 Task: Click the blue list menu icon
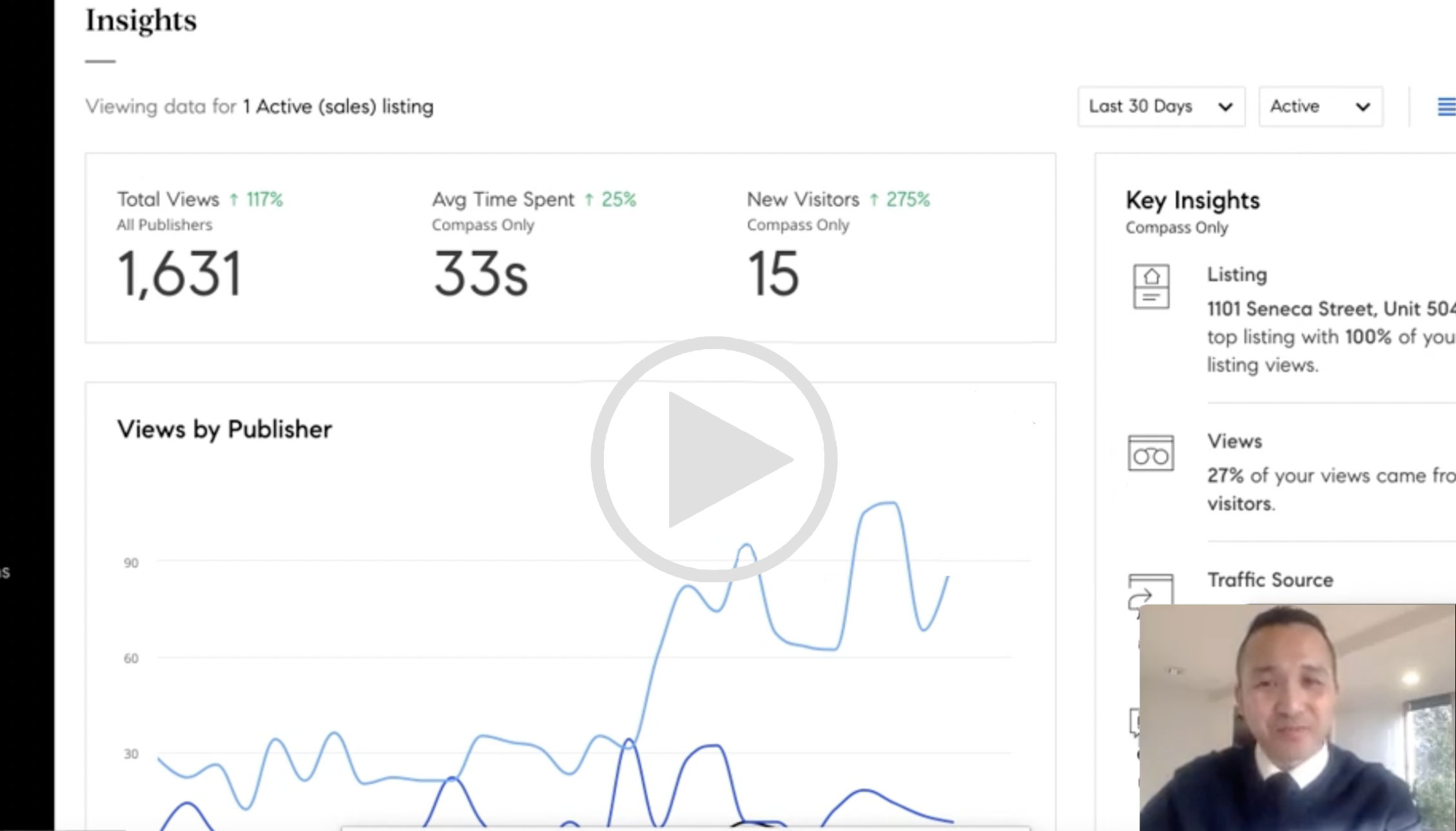tap(1446, 106)
